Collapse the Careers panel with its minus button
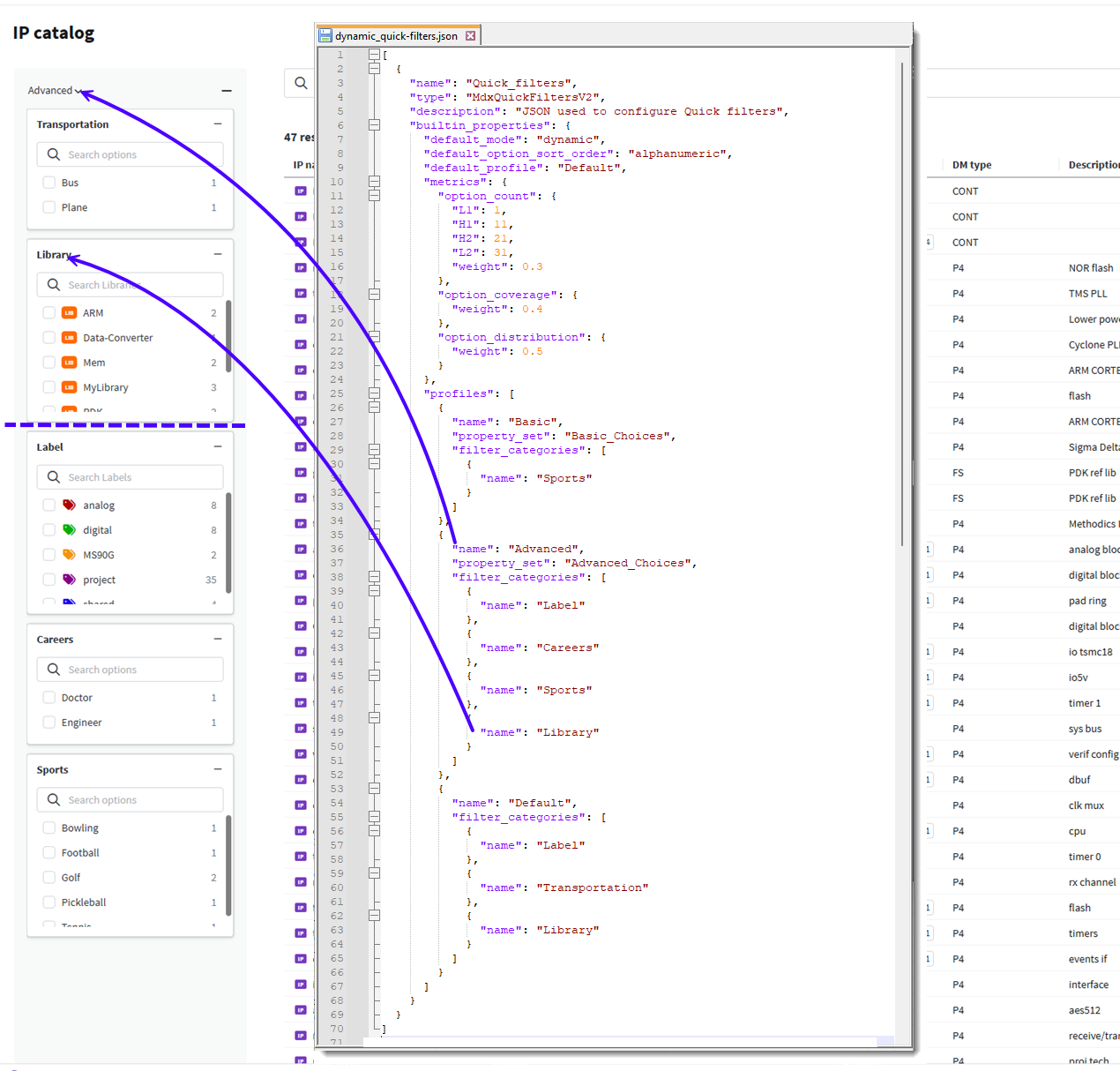Screen dimensions: 1120x1071 (x=218, y=639)
